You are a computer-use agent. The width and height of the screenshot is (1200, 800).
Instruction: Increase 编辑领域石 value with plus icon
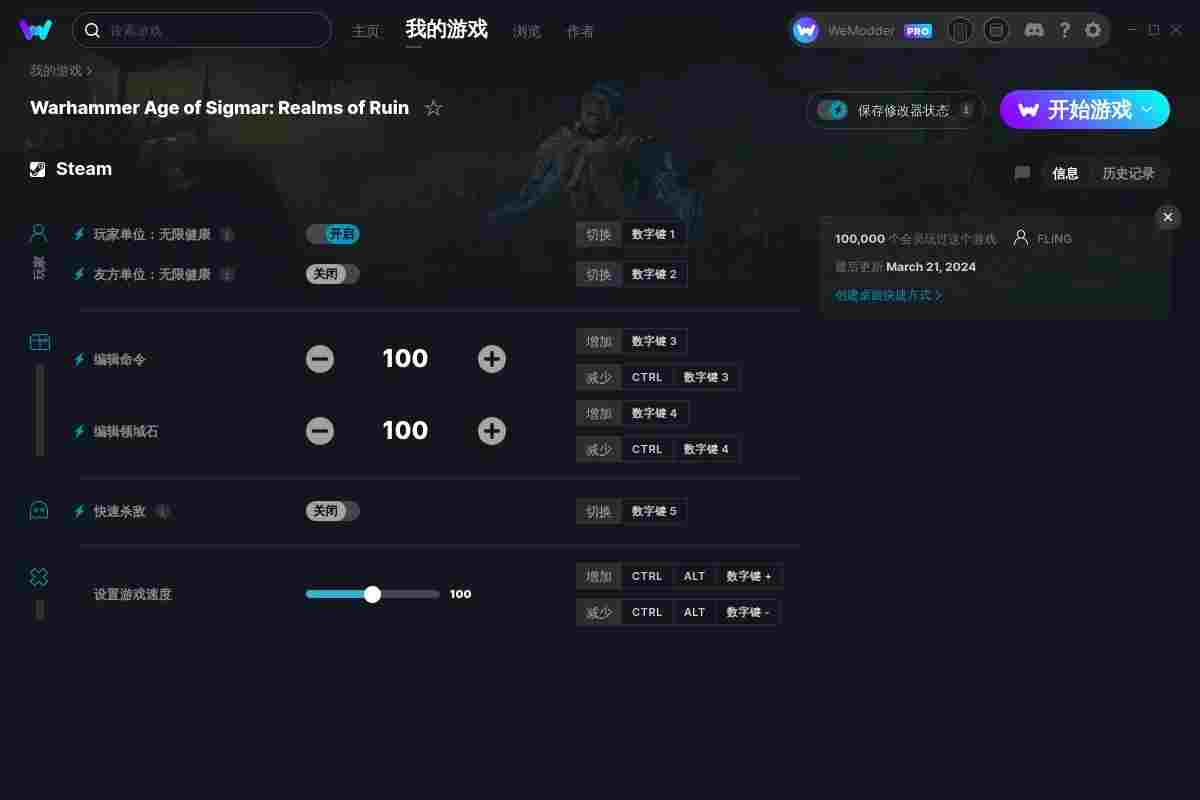click(492, 431)
